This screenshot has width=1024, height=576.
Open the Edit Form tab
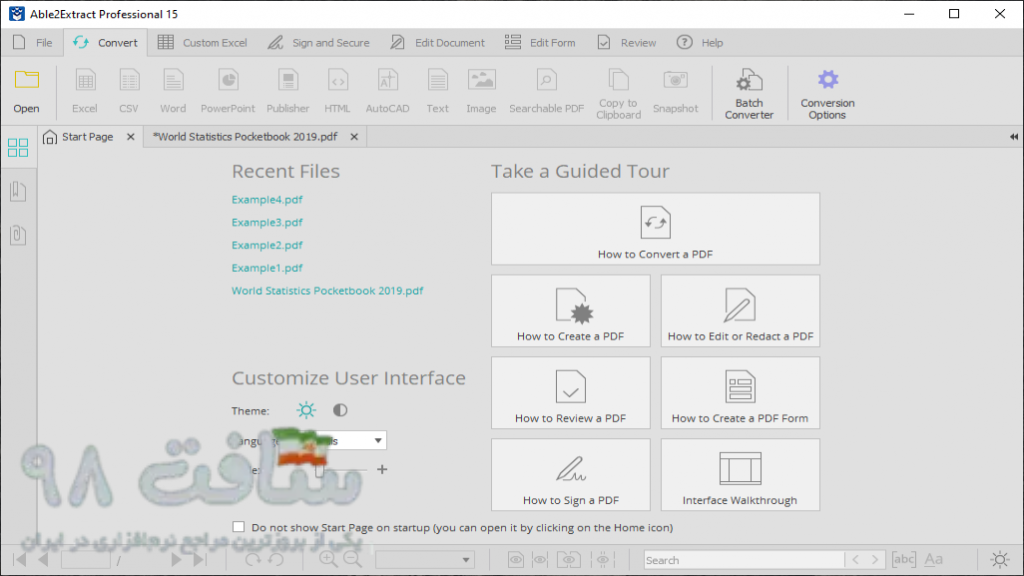coord(540,42)
